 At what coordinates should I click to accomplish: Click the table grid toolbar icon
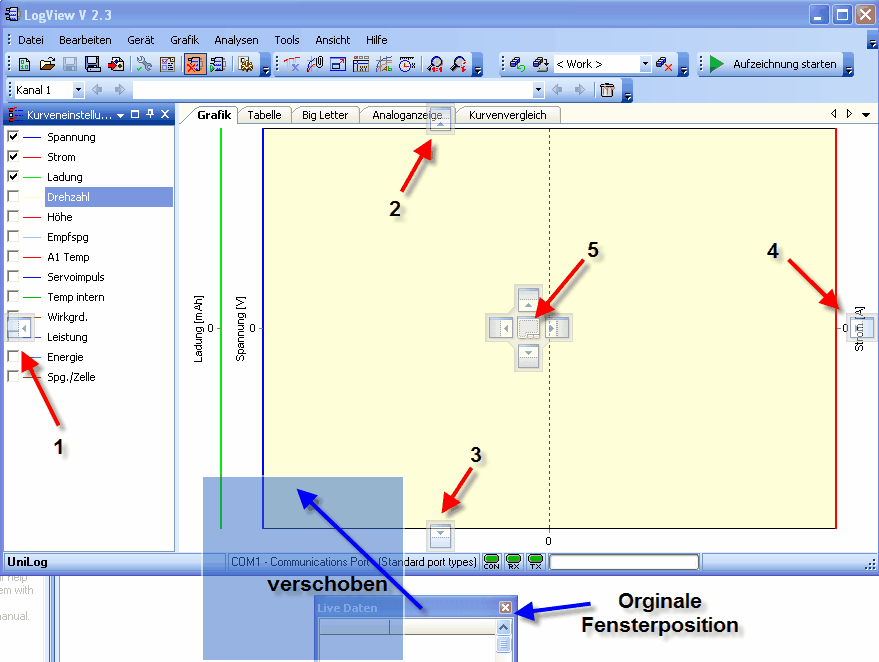click(361, 64)
